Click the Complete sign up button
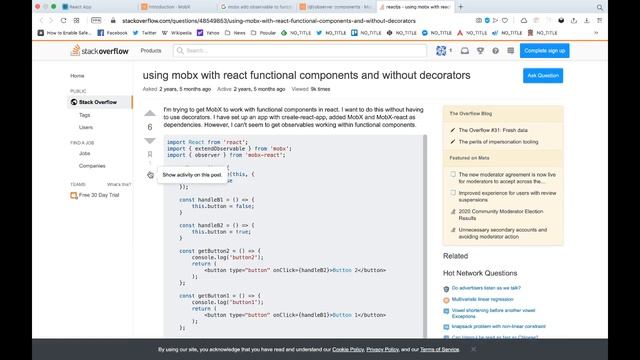Image resolution: width=640 pixels, height=360 pixels. click(x=544, y=51)
